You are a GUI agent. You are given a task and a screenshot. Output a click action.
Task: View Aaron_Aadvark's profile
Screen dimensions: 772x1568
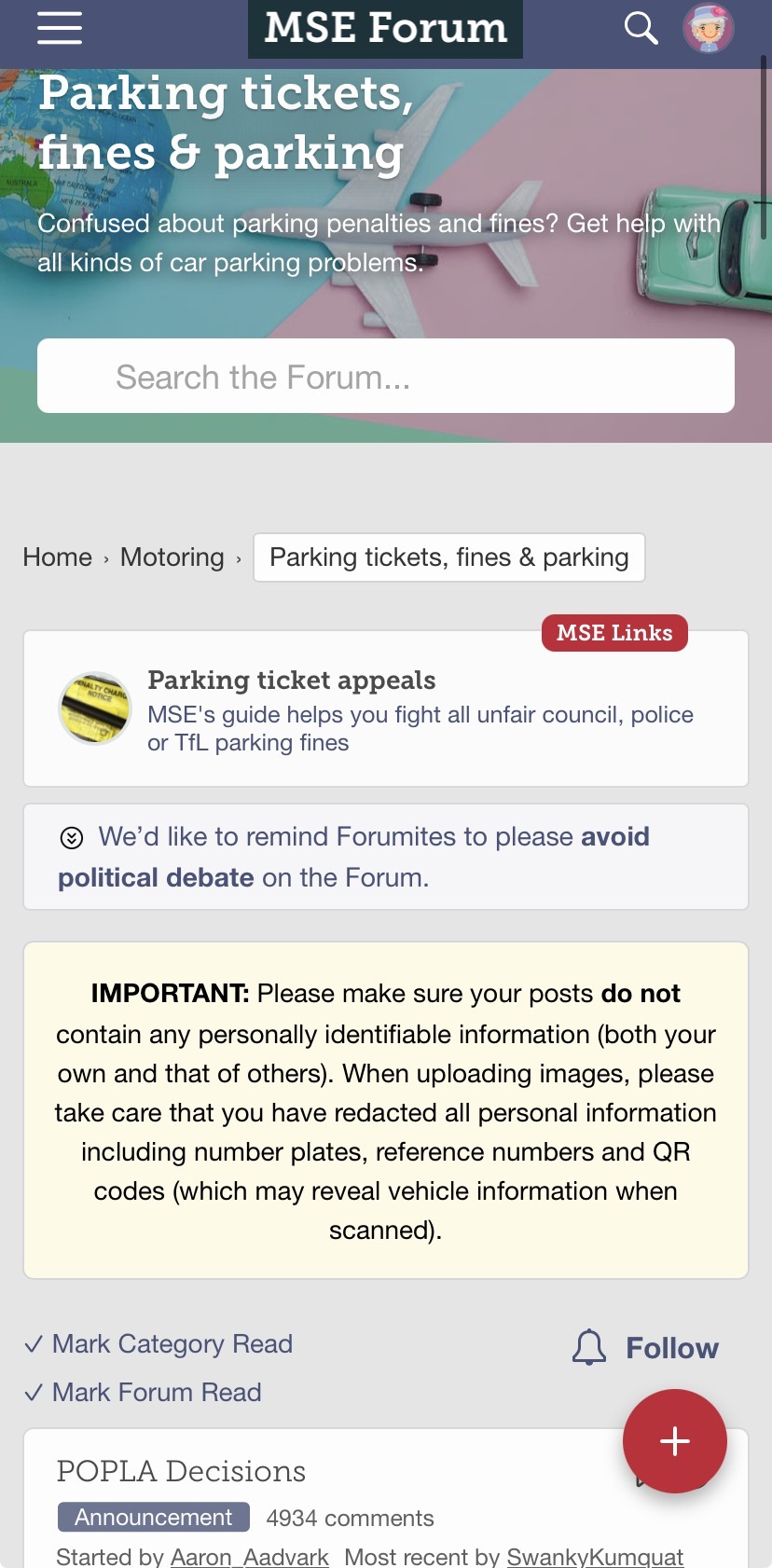(x=250, y=1557)
